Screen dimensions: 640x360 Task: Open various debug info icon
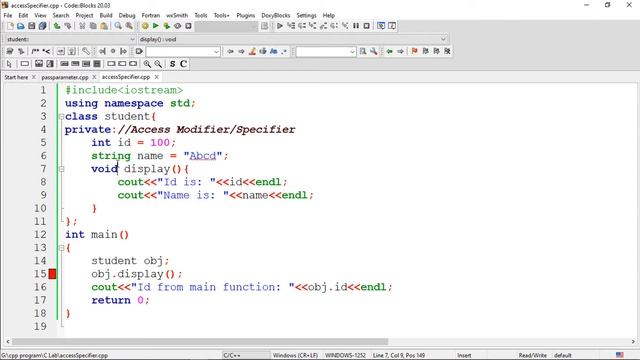tap(392, 26)
